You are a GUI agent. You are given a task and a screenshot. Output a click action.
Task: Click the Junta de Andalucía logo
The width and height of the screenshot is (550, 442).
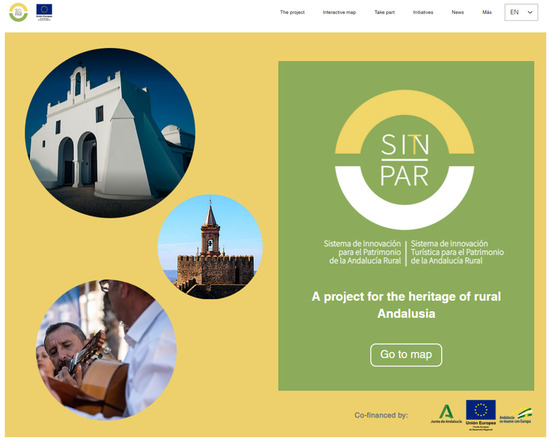tap(446, 414)
